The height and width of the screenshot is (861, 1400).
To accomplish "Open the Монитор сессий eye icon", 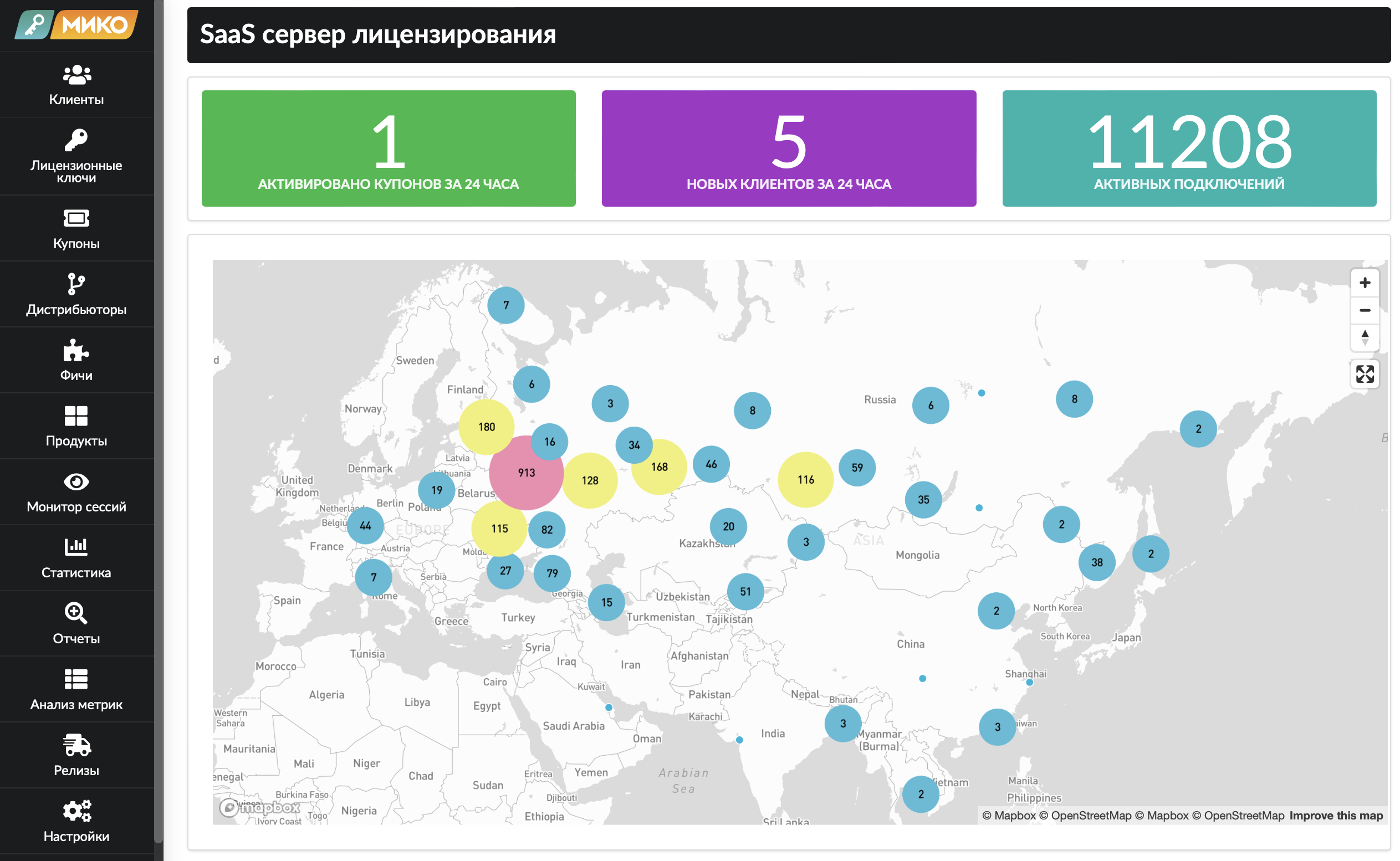I will pyautogui.click(x=76, y=482).
